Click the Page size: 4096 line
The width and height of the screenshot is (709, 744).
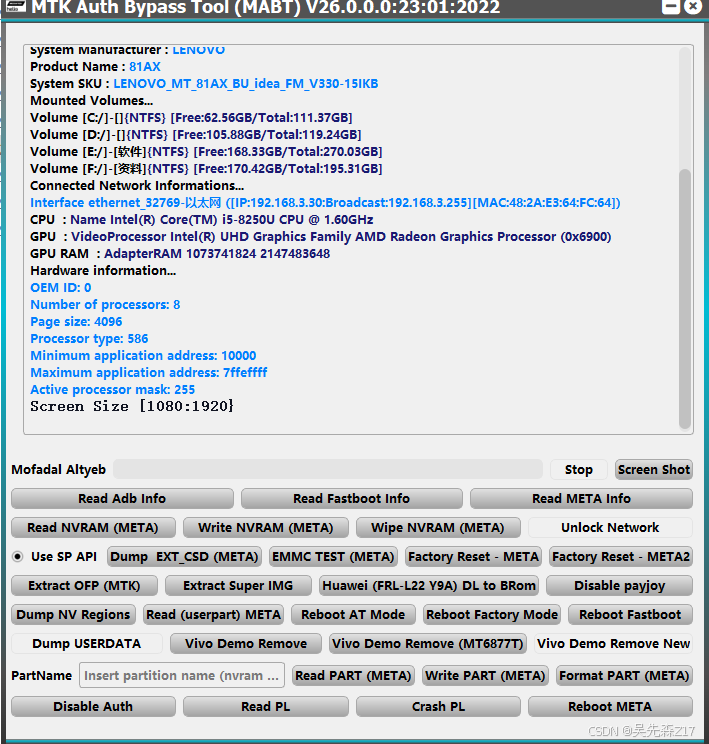coord(76,322)
